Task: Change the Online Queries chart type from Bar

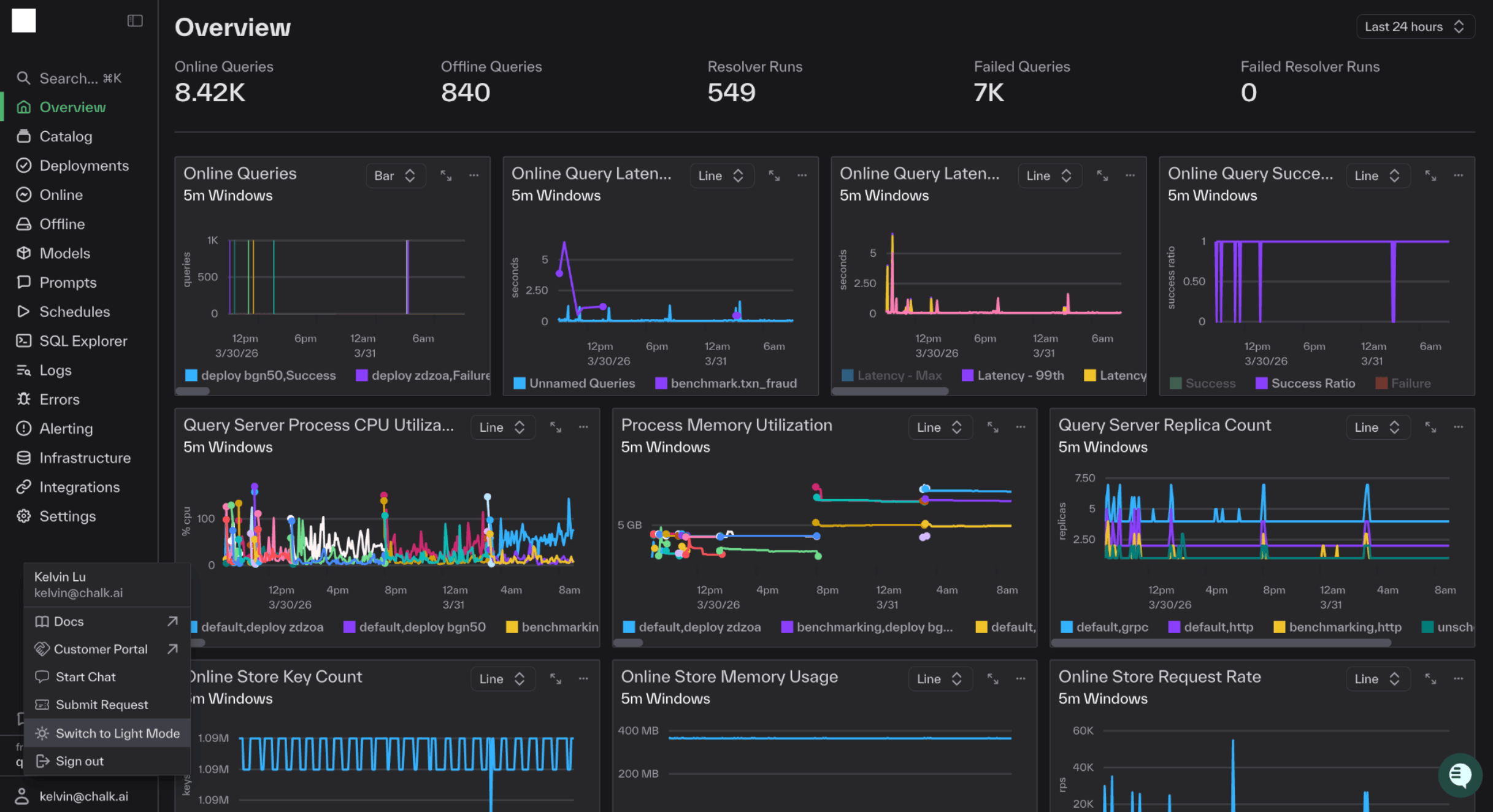Action: pos(396,175)
